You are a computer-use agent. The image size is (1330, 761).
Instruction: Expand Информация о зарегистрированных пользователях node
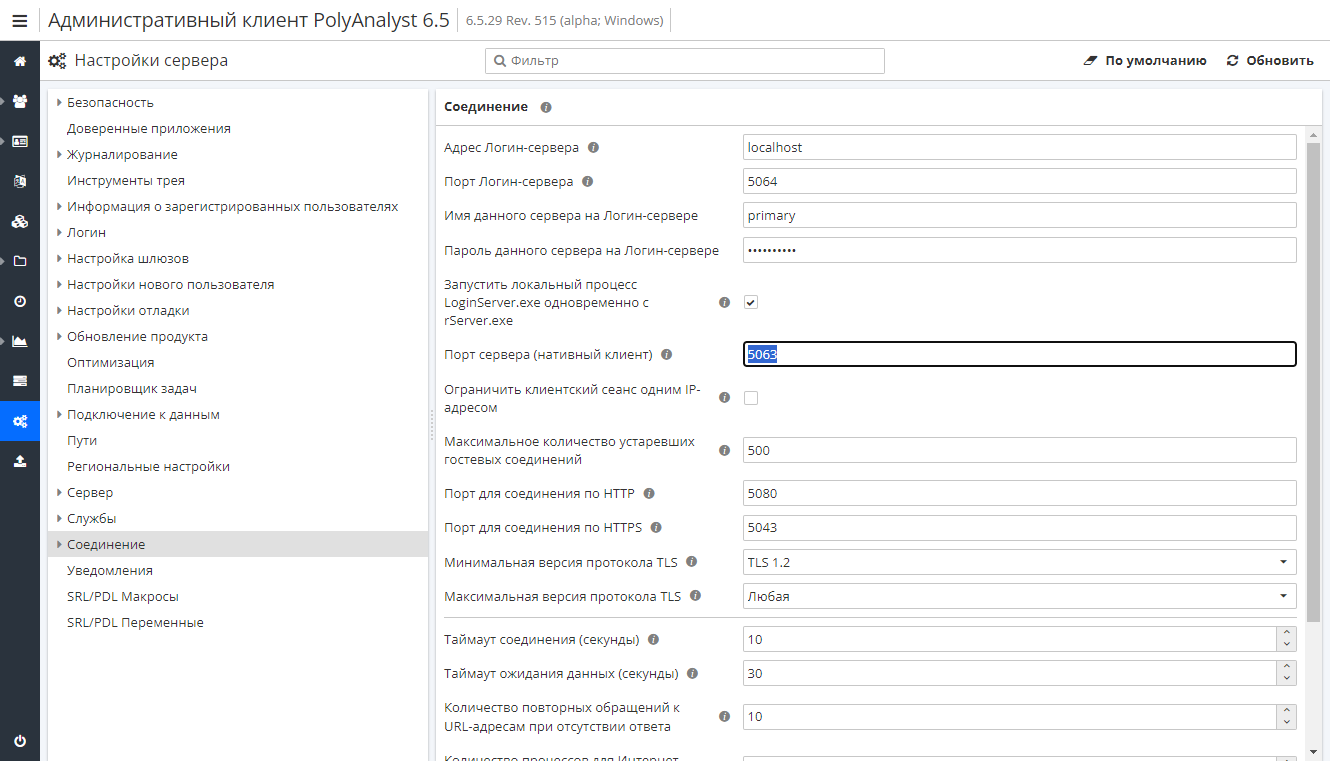[59, 206]
